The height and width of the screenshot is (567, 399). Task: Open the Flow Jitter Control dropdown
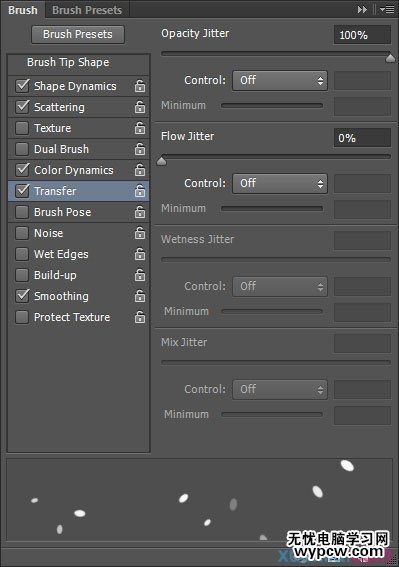280,183
